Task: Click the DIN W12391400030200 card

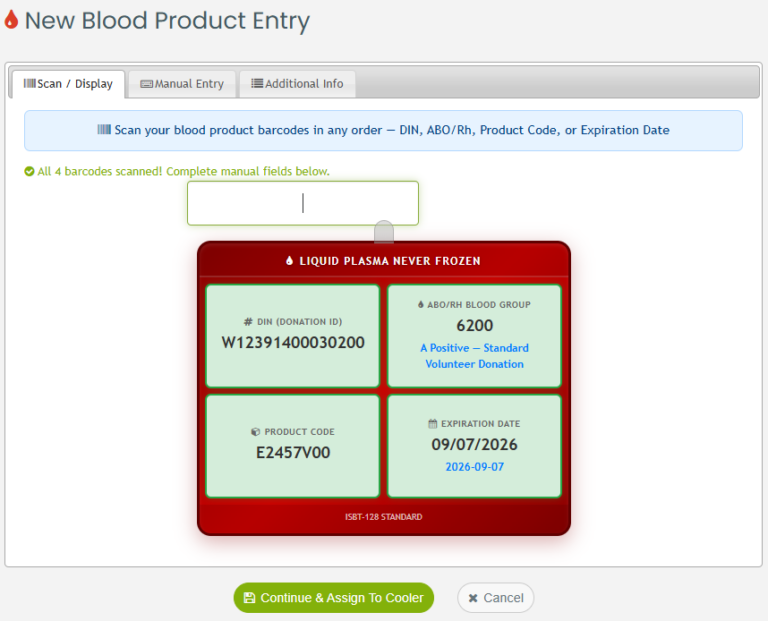Action: pyautogui.click(x=293, y=336)
